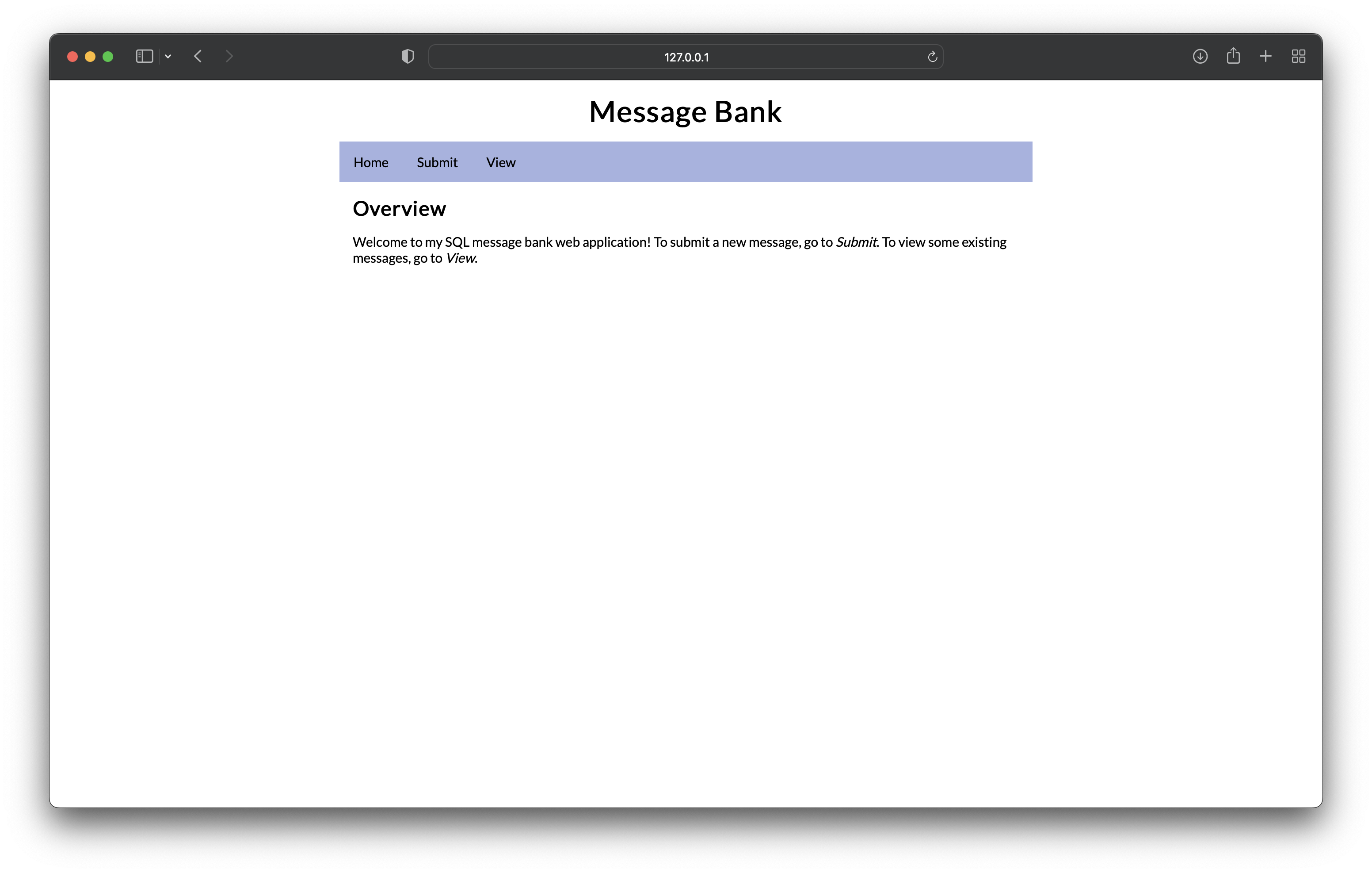Viewport: 1372px width, 873px height.
Task: Close the Safari window
Action: click(x=72, y=57)
